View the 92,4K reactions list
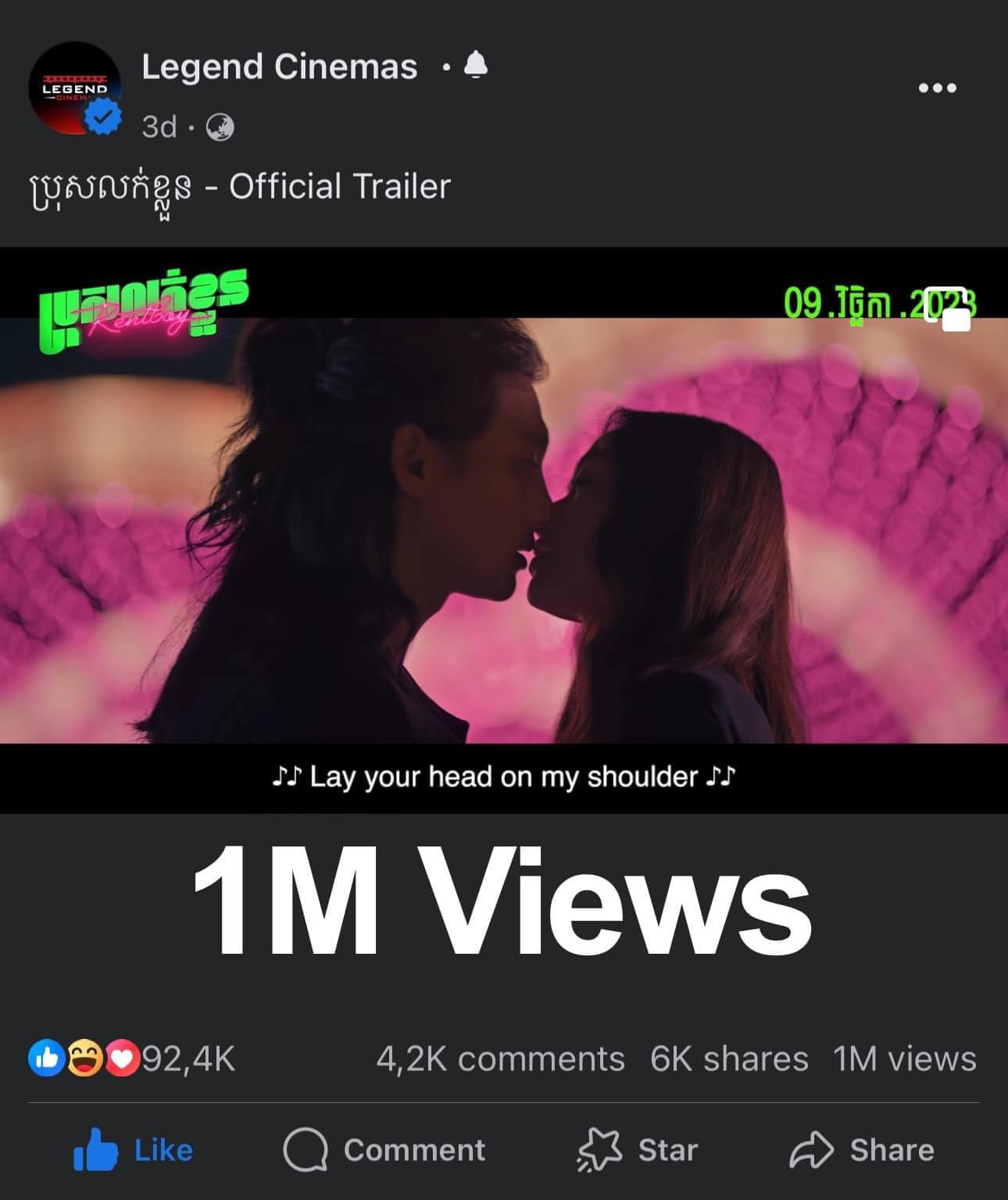This screenshot has height=1200, width=1008. coord(188,1059)
